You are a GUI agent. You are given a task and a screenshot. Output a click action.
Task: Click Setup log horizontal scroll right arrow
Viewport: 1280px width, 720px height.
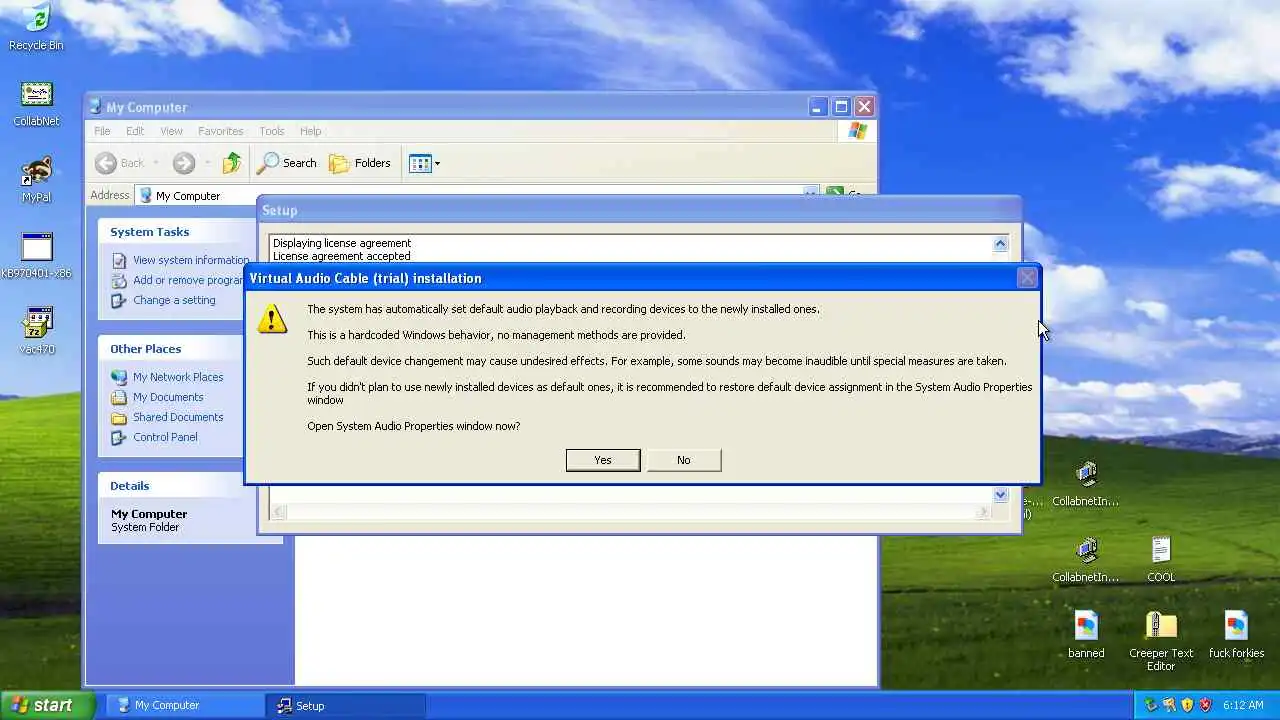pyautogui.click(x=984, y=512)
